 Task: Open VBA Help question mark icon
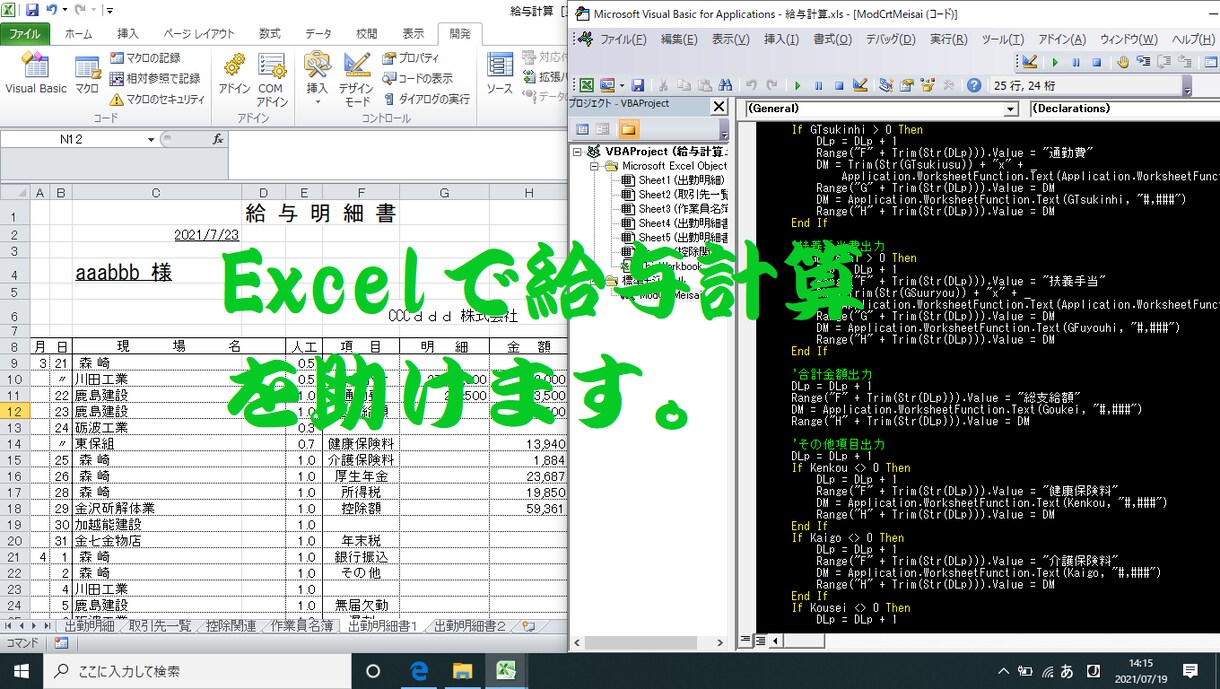pyautogui.click(x=974, y=86)
